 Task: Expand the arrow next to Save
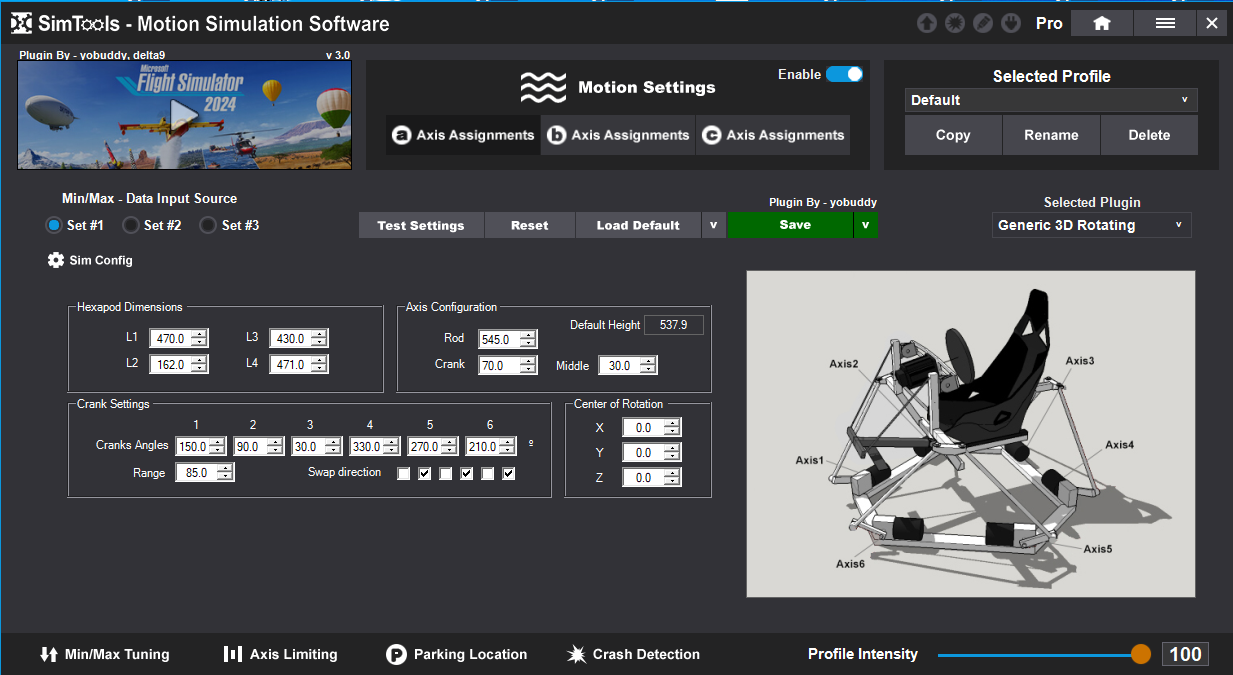[x=865, y=225]
